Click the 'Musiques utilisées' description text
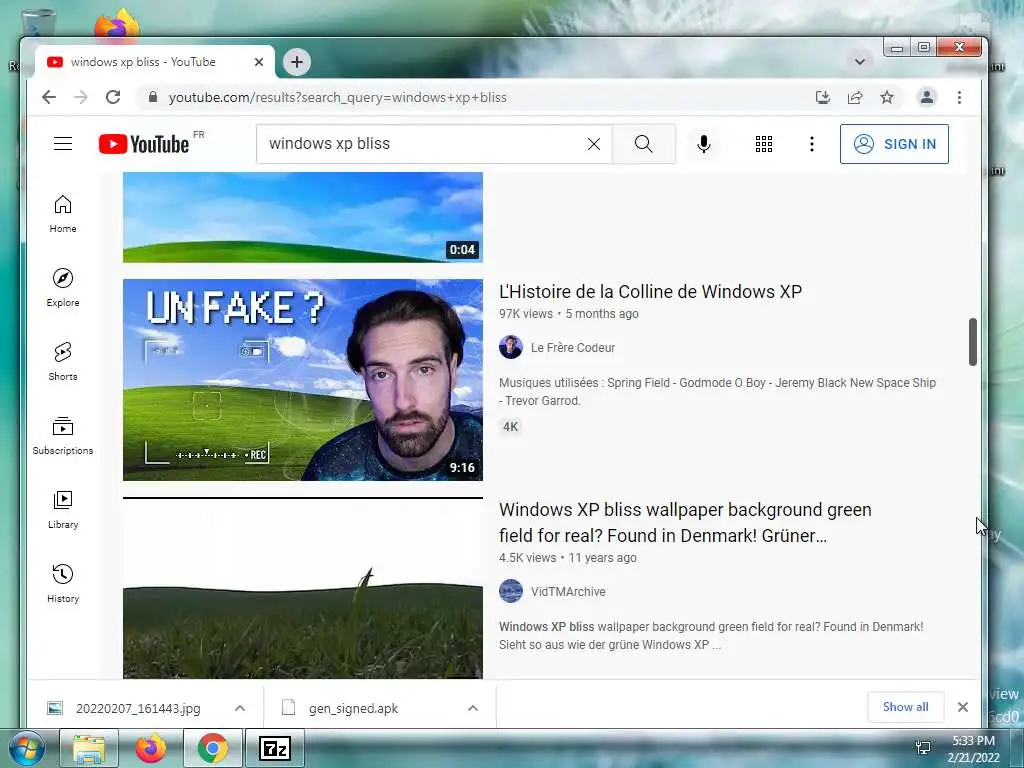The height and width of the screenshot is (768, 1024). click(717, 392)
